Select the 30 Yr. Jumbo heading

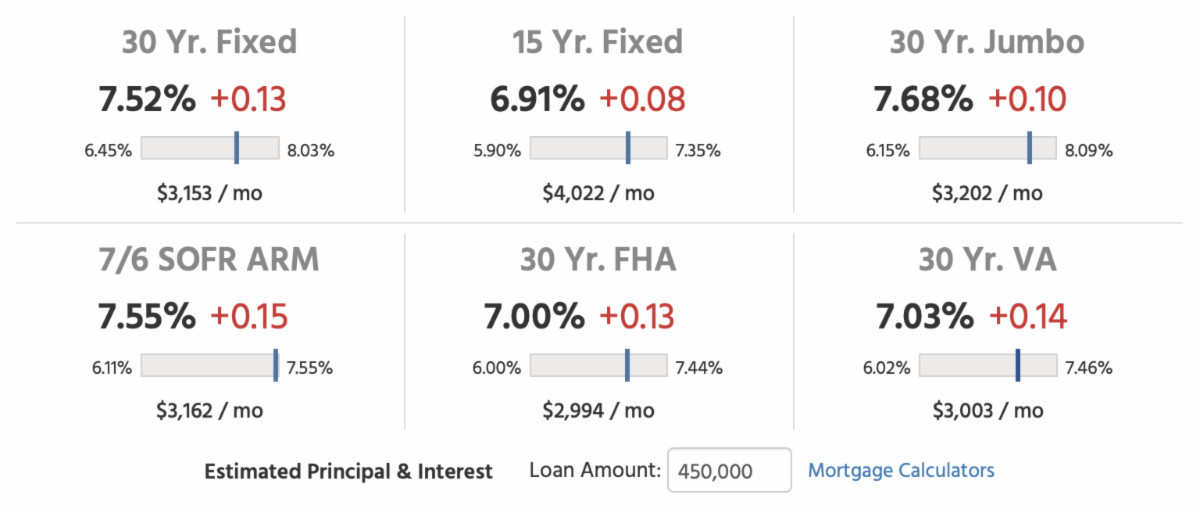click(x=986, y=42)
